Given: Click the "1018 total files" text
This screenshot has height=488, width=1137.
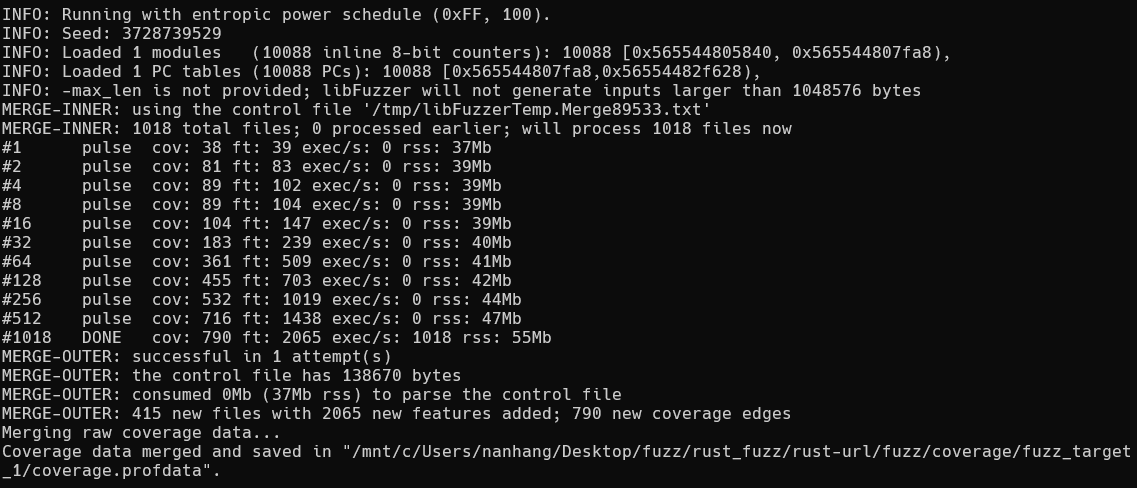Looking at the screenshot, I should click(x=201, y=128).
